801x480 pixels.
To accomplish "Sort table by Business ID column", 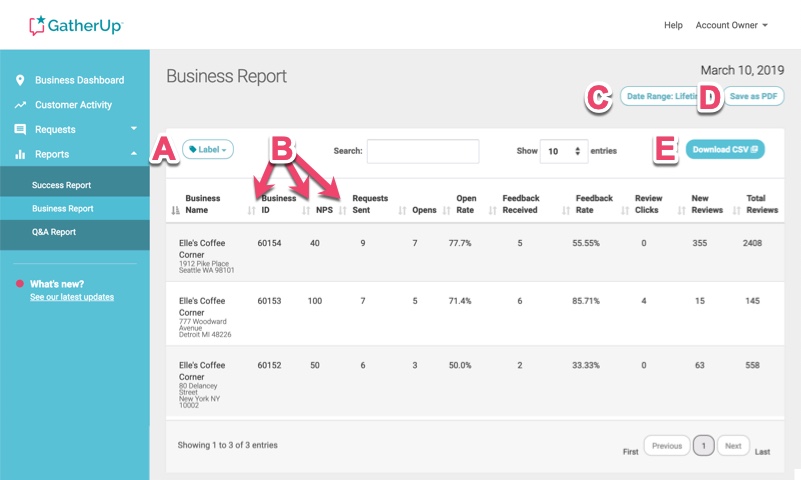I will click(278, 204).
